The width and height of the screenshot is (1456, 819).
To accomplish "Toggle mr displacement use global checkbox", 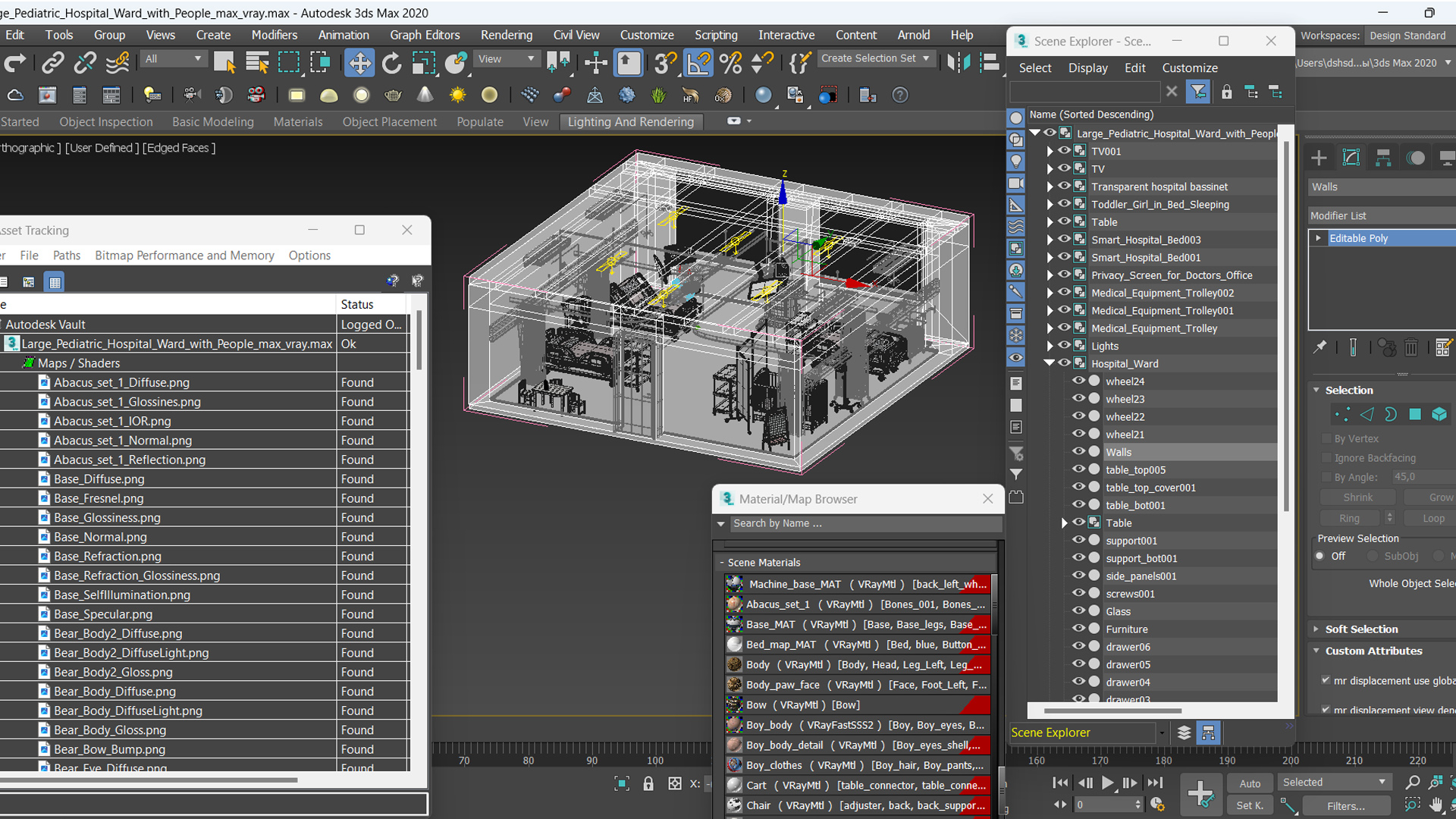I will pyautogui.click(x=1326, y=680).
